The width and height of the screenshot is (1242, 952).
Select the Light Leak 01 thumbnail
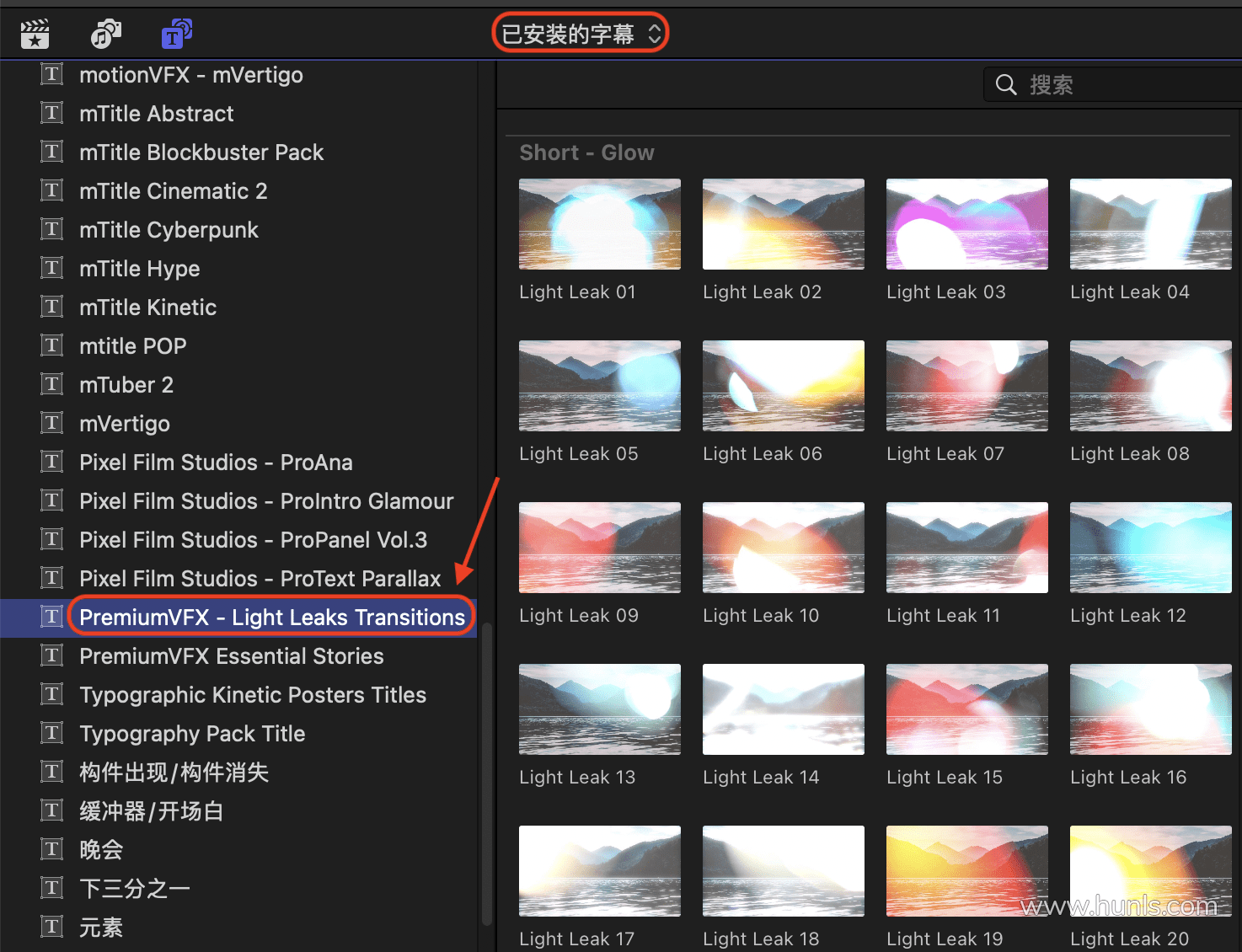coord(600,224)
